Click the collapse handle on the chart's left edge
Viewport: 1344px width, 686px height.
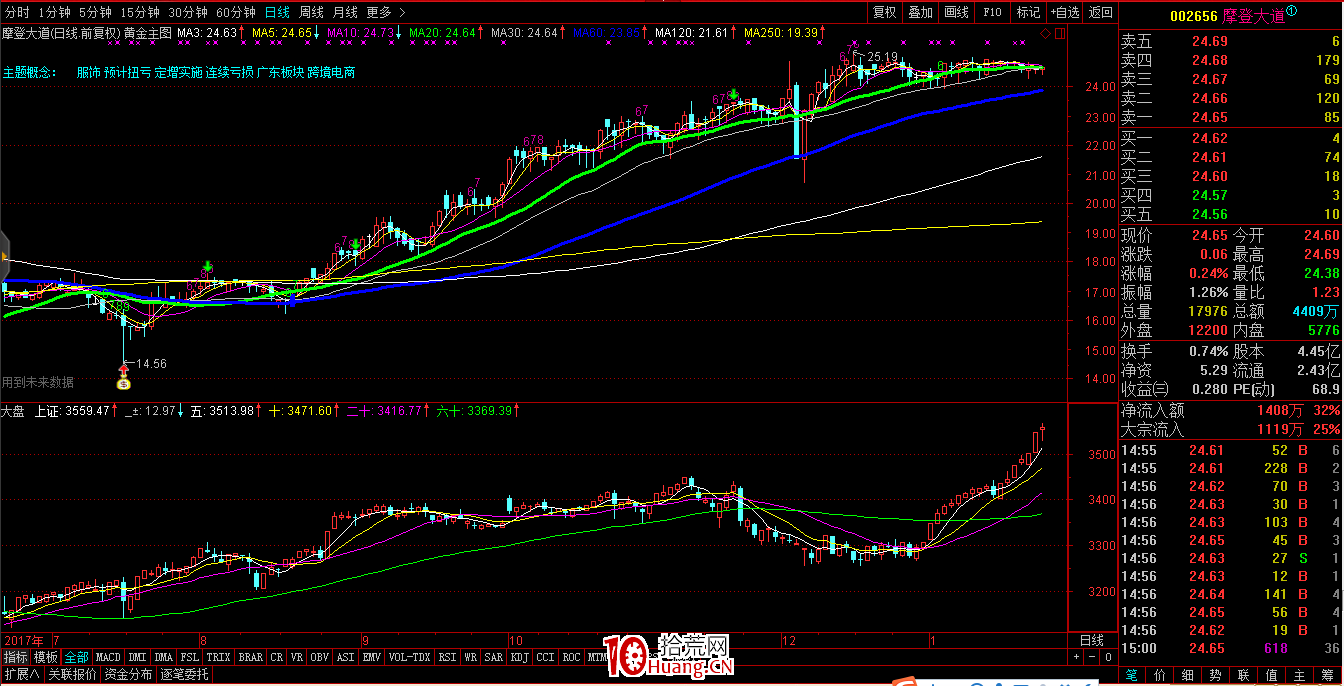coord(4,257)
